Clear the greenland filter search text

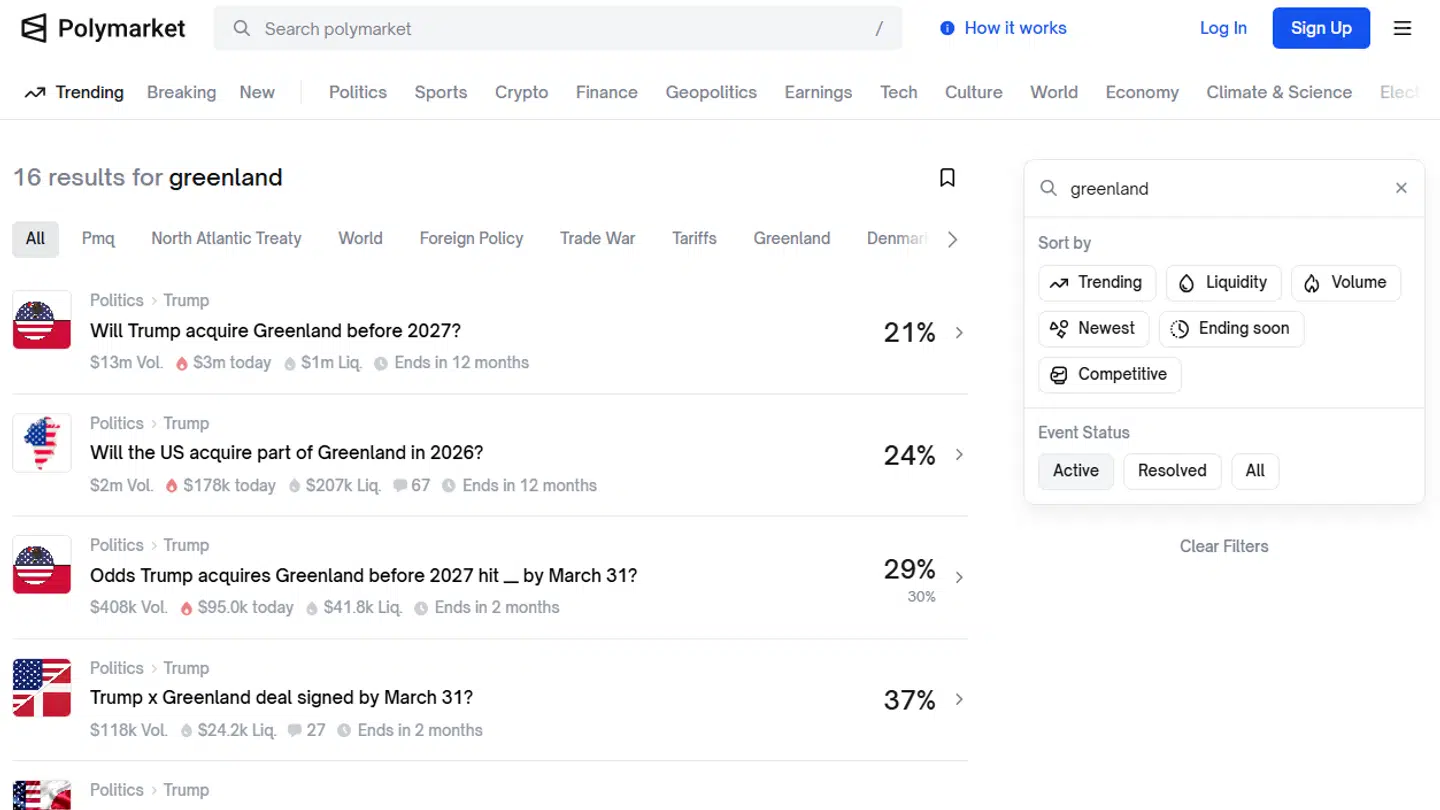coord(1401,188)
